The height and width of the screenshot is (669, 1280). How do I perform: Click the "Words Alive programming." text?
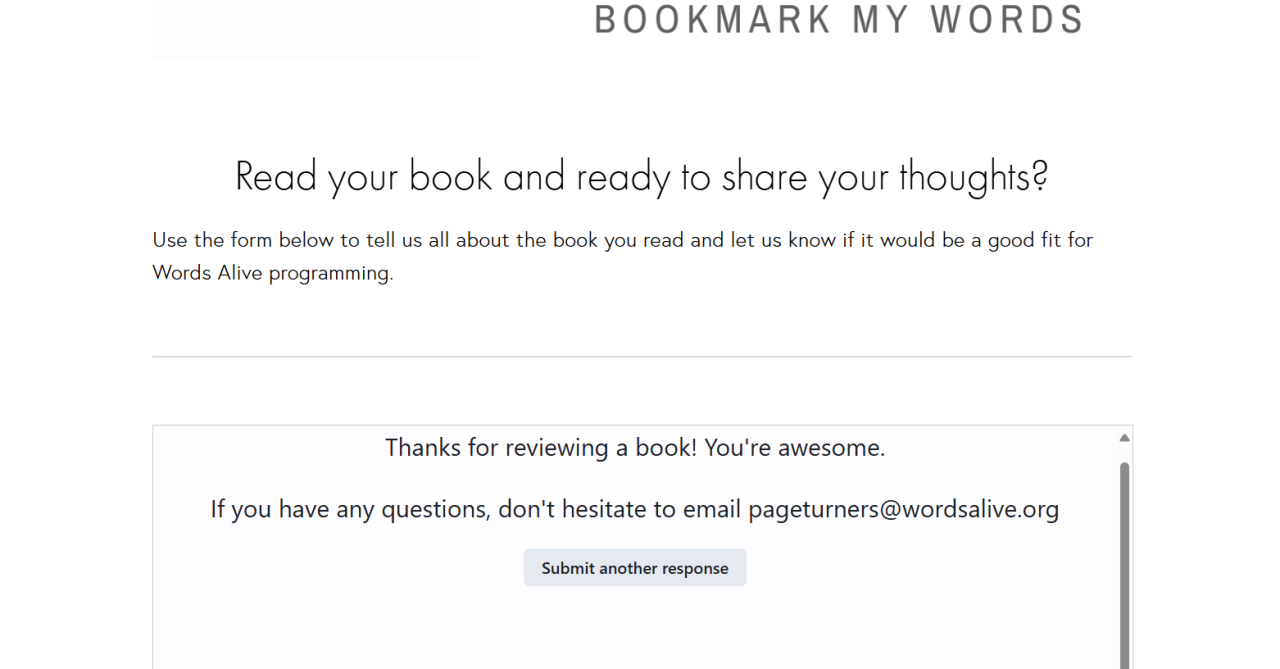coord(272,272)
